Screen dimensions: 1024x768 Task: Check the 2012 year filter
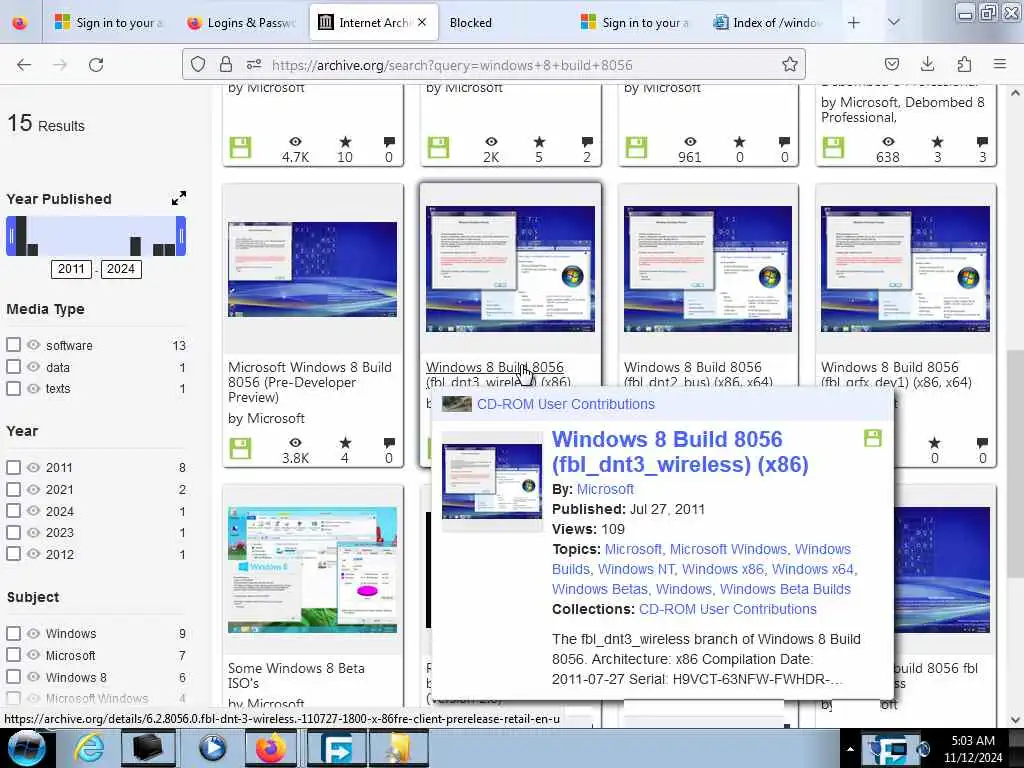pyautogui.click(x=13, y=553)
